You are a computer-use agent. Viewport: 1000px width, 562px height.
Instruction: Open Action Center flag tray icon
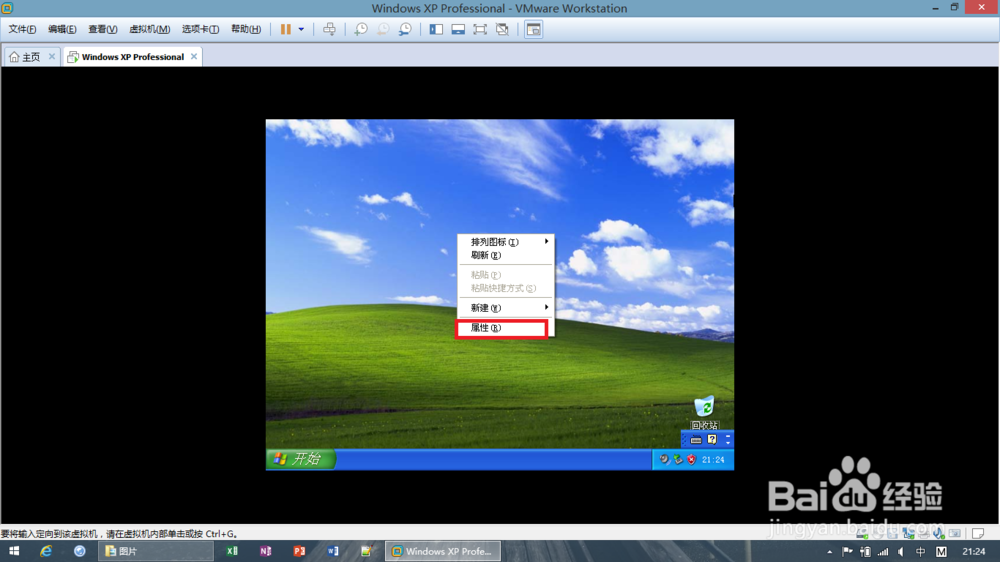tap(848, 552)
